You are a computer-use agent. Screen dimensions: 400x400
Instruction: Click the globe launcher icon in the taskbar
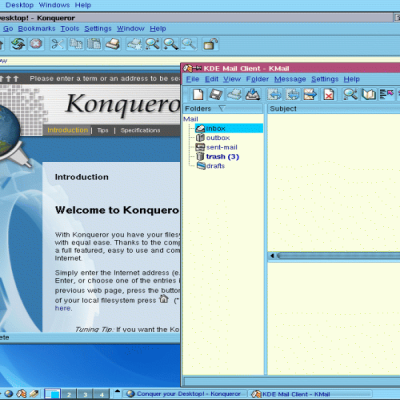(x=9, y=394)
